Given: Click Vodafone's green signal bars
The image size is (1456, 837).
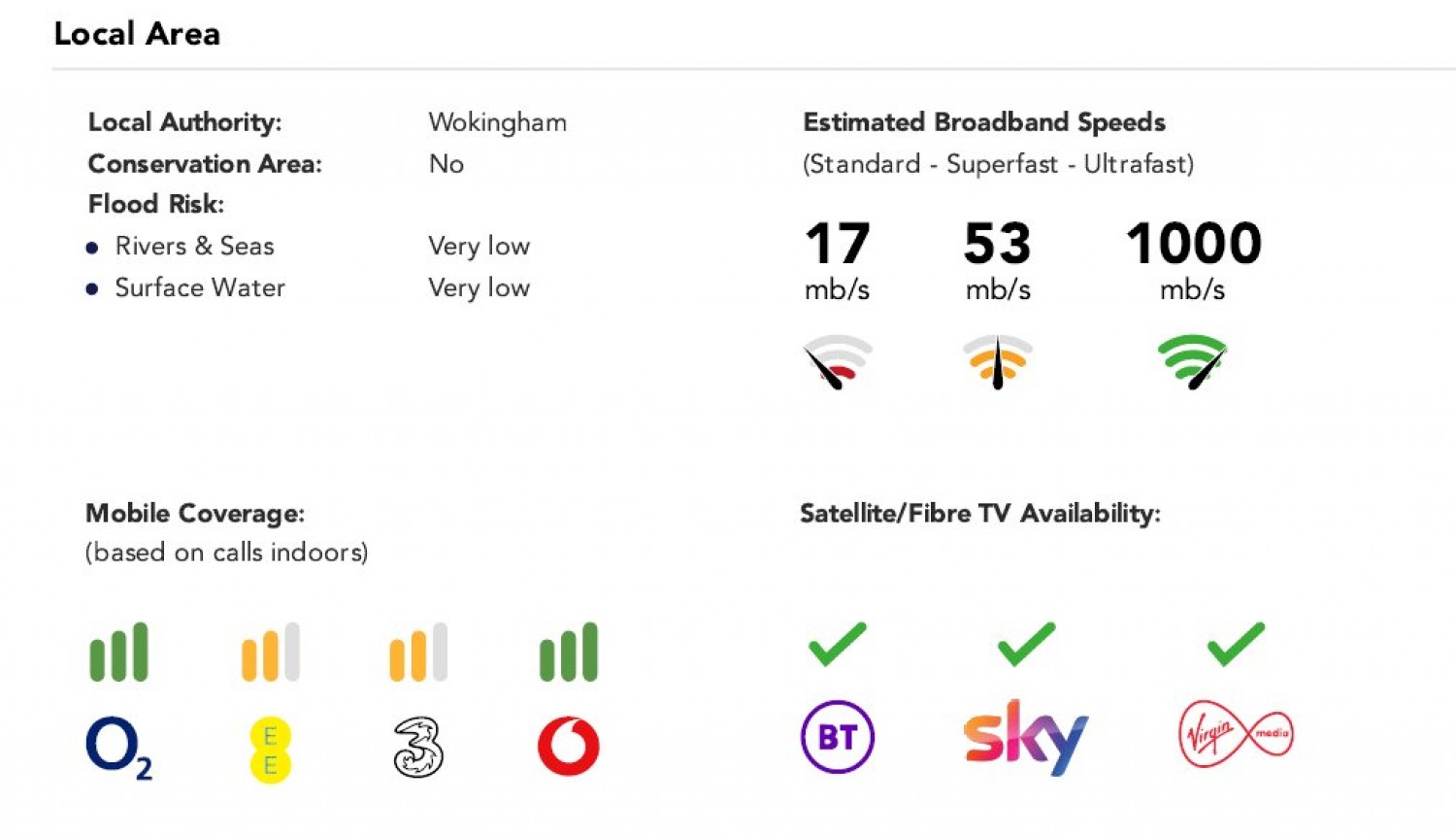Looking at the screenshot, I should click(569, 653).
